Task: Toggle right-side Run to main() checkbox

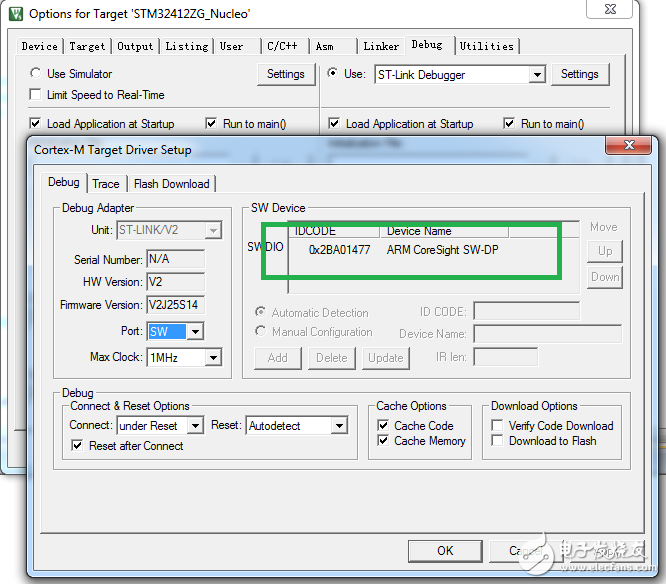Action: (509, 123)
